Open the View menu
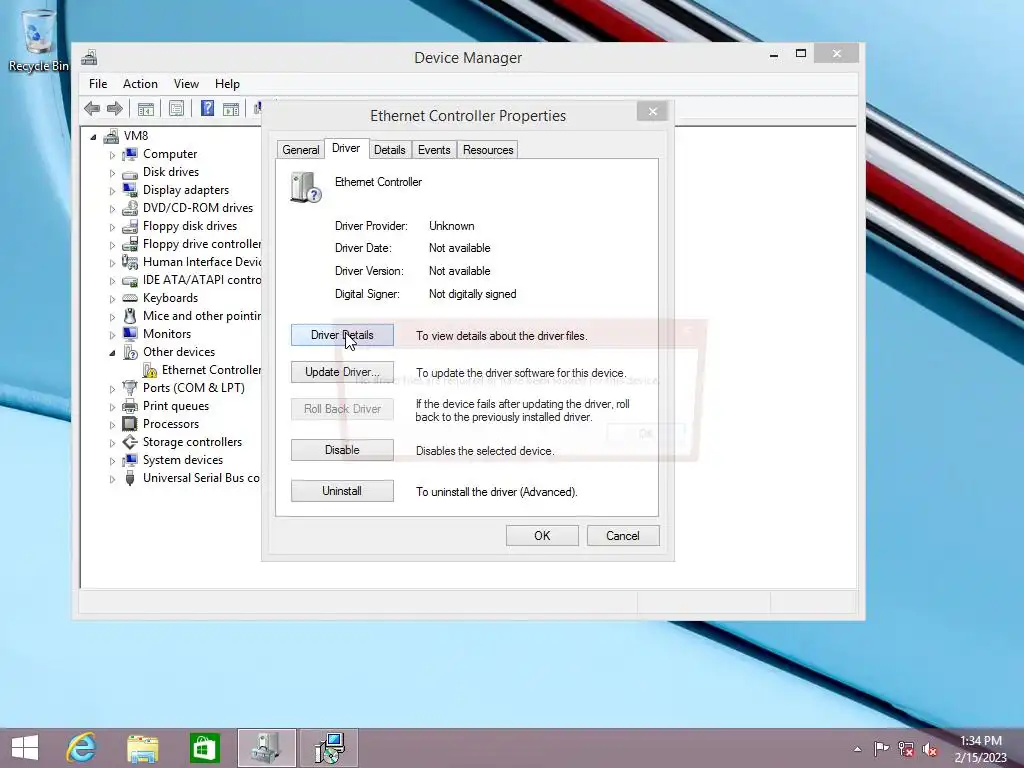1024x768 pixels. [186, 84]
